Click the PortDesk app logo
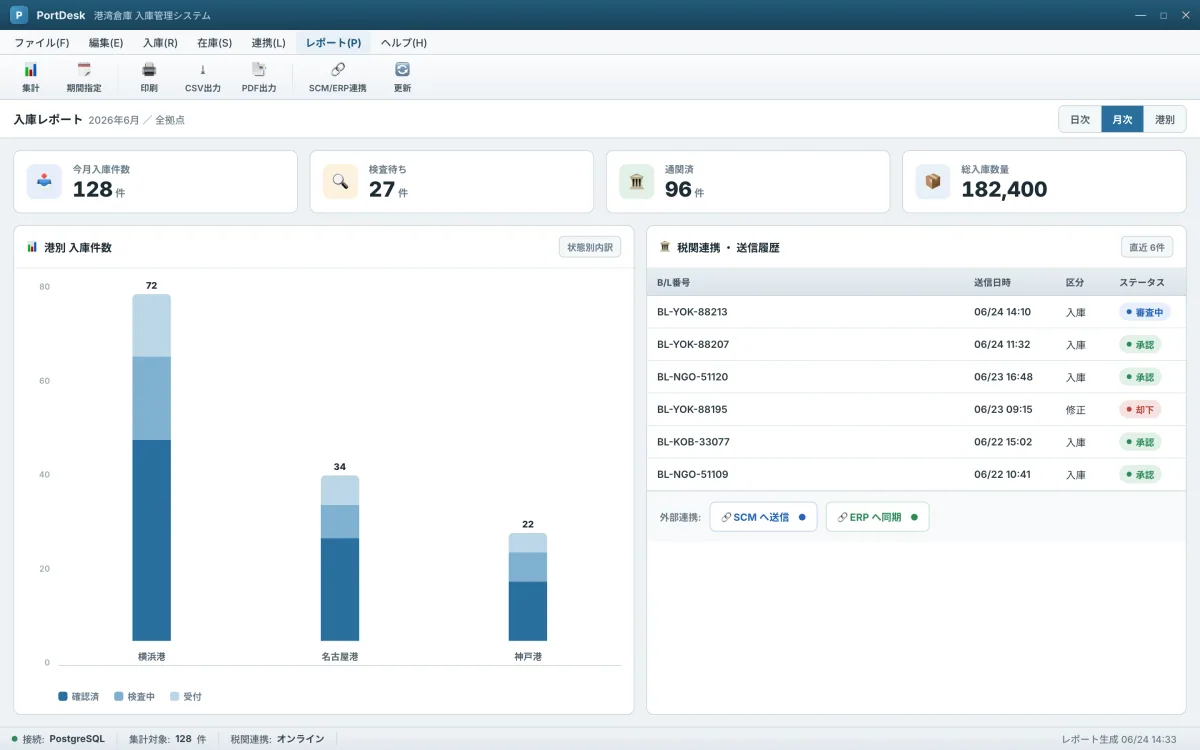The height and width of the screenshot is (750, 1200). (x=18, y=15)
